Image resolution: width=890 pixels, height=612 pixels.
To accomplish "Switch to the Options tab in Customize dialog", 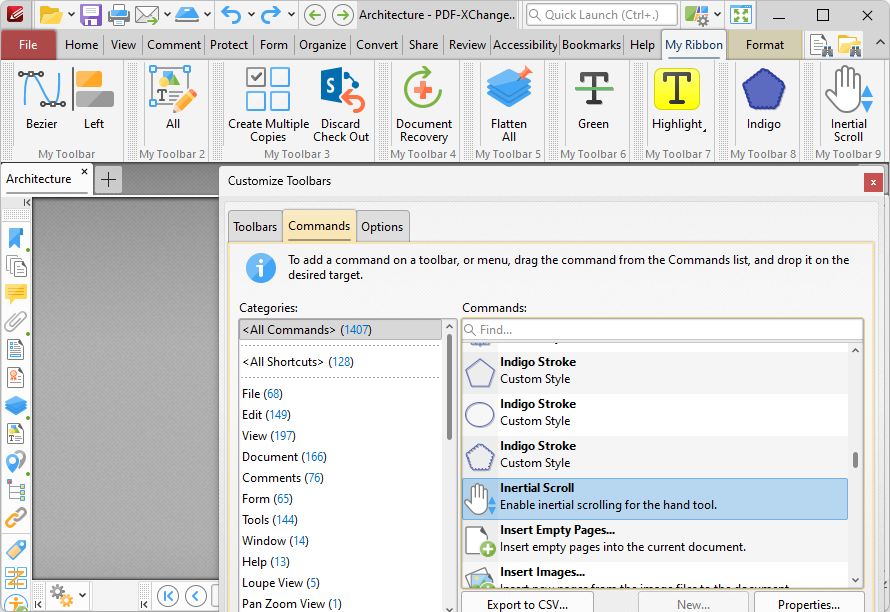I will click(x=382, y=227).
